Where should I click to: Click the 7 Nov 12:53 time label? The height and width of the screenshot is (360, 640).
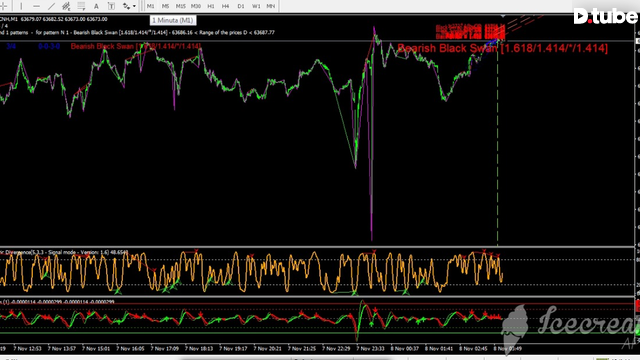point(27,349)
